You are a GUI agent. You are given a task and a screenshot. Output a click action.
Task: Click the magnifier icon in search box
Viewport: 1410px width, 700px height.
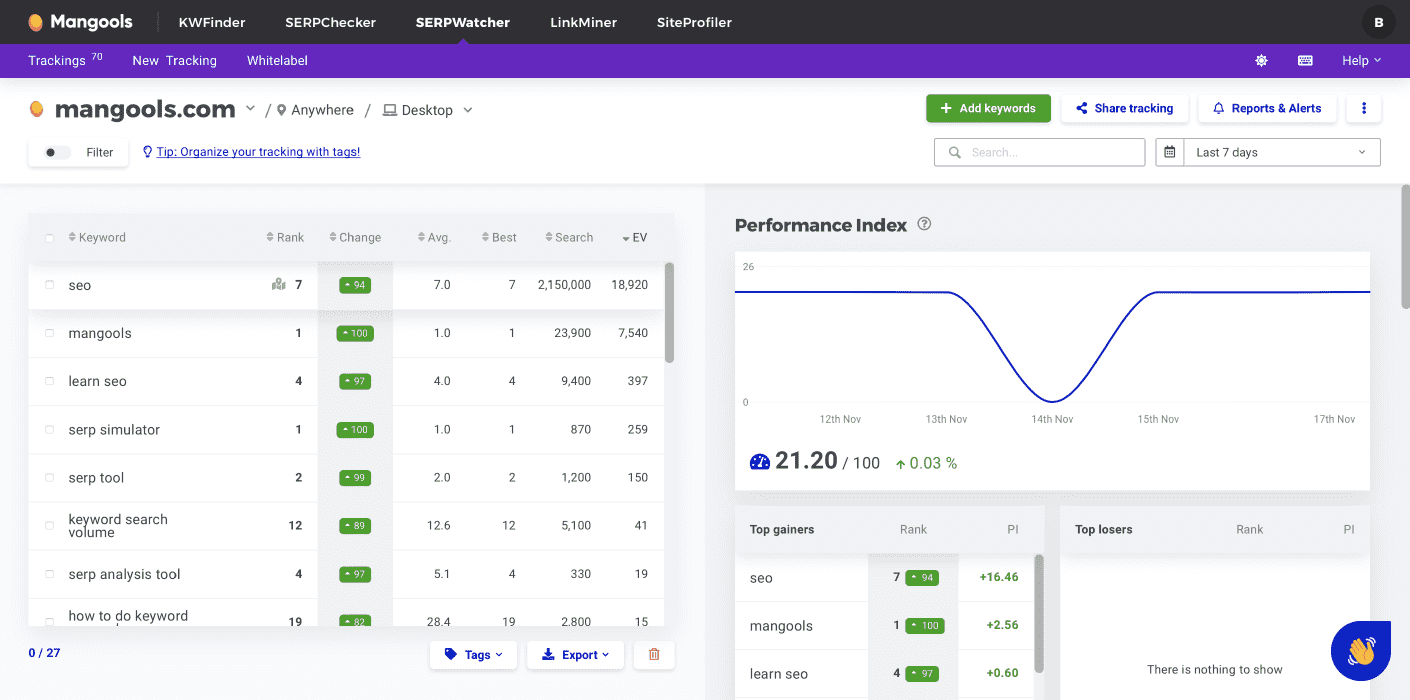coord(954,153)
